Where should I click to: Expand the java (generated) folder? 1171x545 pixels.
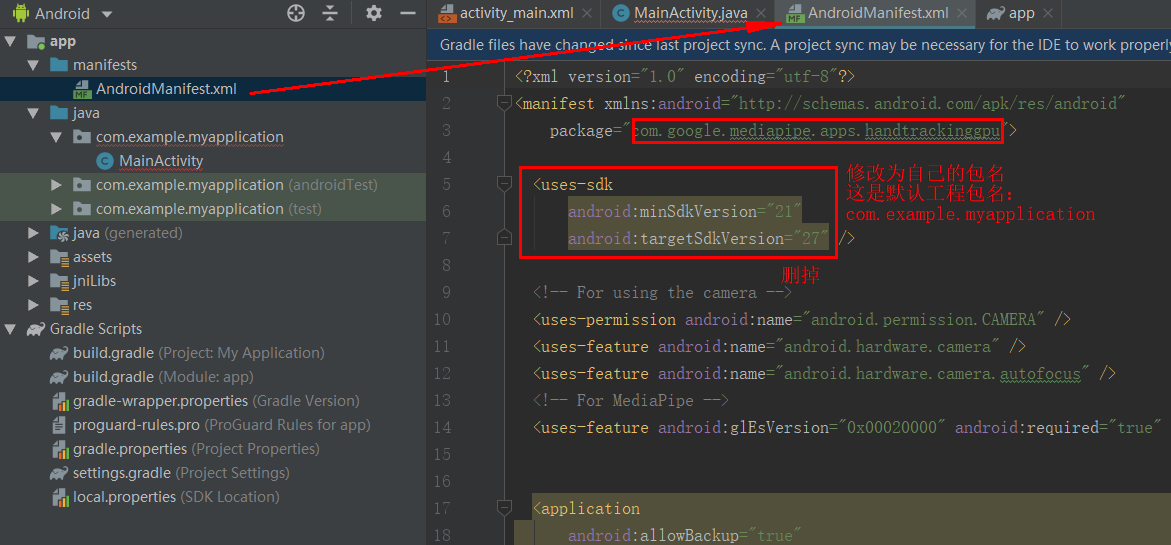[x=33, y=233]
